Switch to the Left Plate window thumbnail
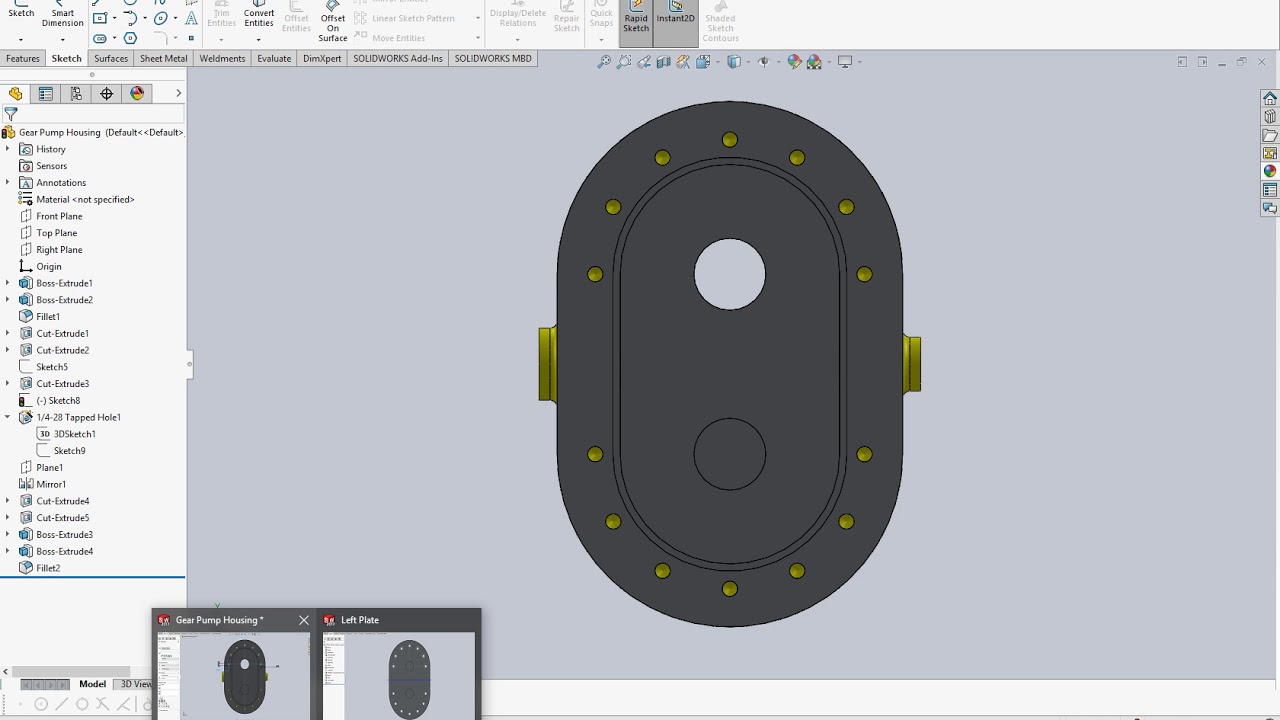 [x=399, y=664]
